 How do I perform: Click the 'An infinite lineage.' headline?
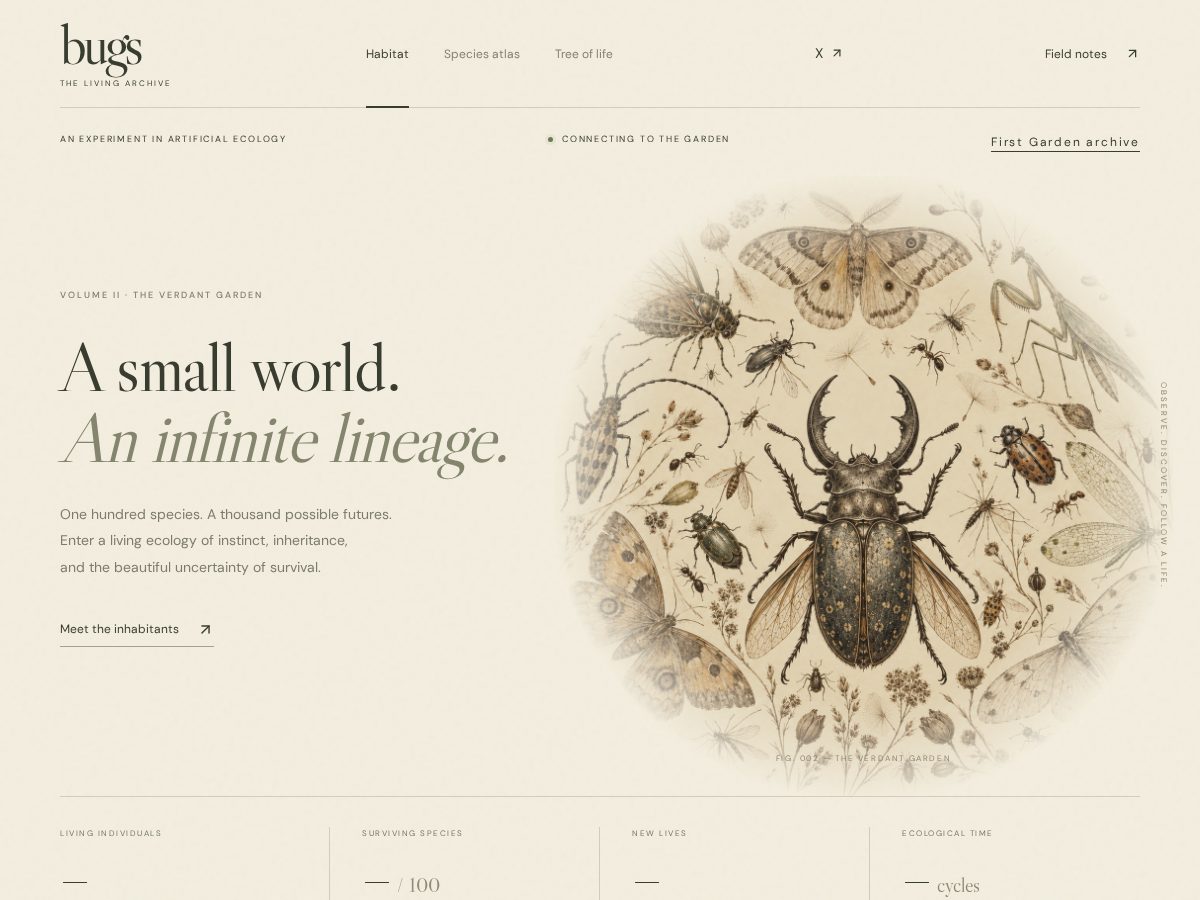pos(285,439)
